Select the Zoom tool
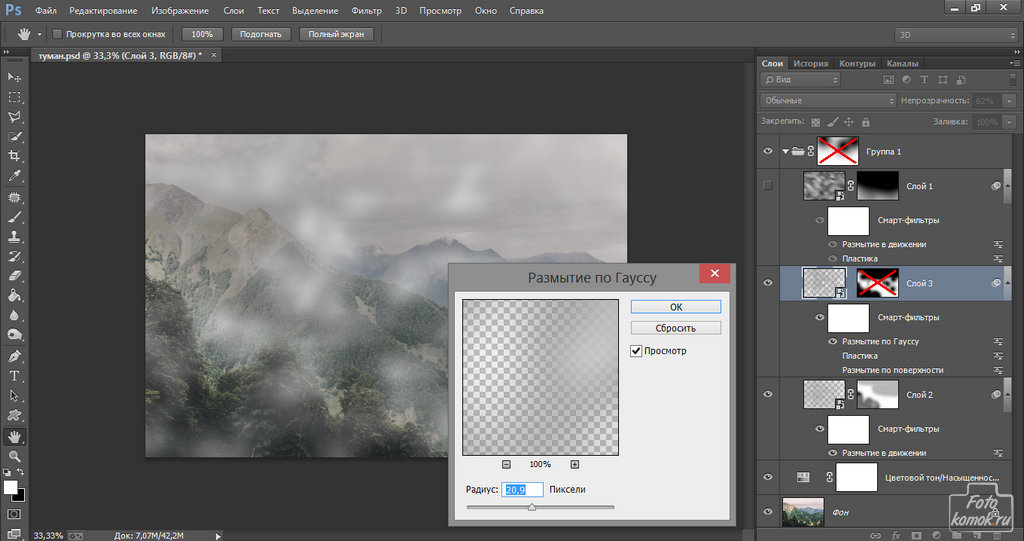Screen dimensions: 1024x541 point(15,456)
